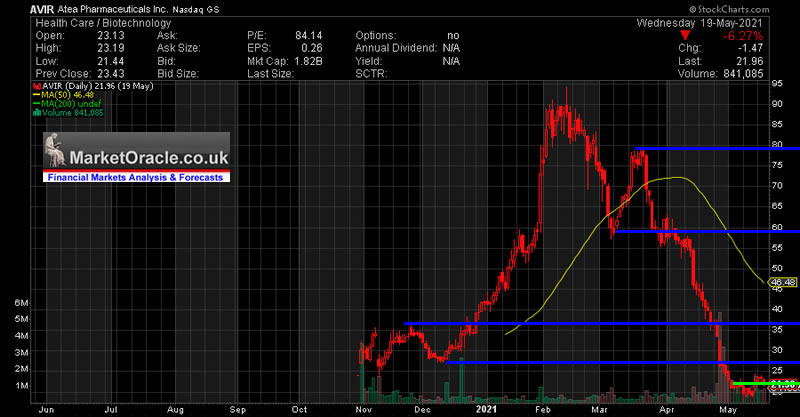Click the Annual Dividend N/A value
This screenshot has width=800, height=417.
coord(451,48)
